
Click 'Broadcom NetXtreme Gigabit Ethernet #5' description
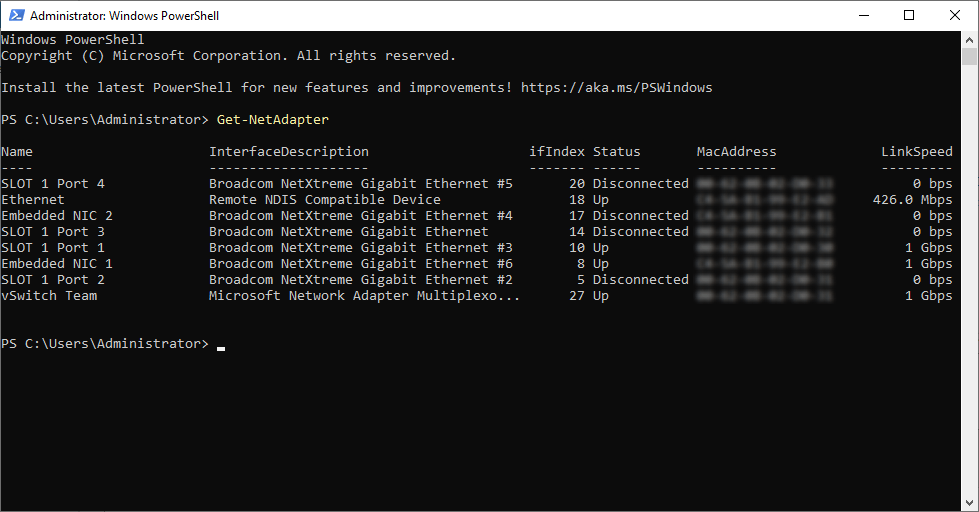(x=361, y=184)
